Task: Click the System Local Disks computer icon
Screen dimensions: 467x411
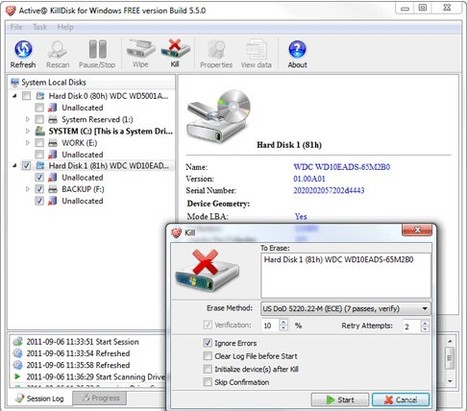Action: (15, 82)
